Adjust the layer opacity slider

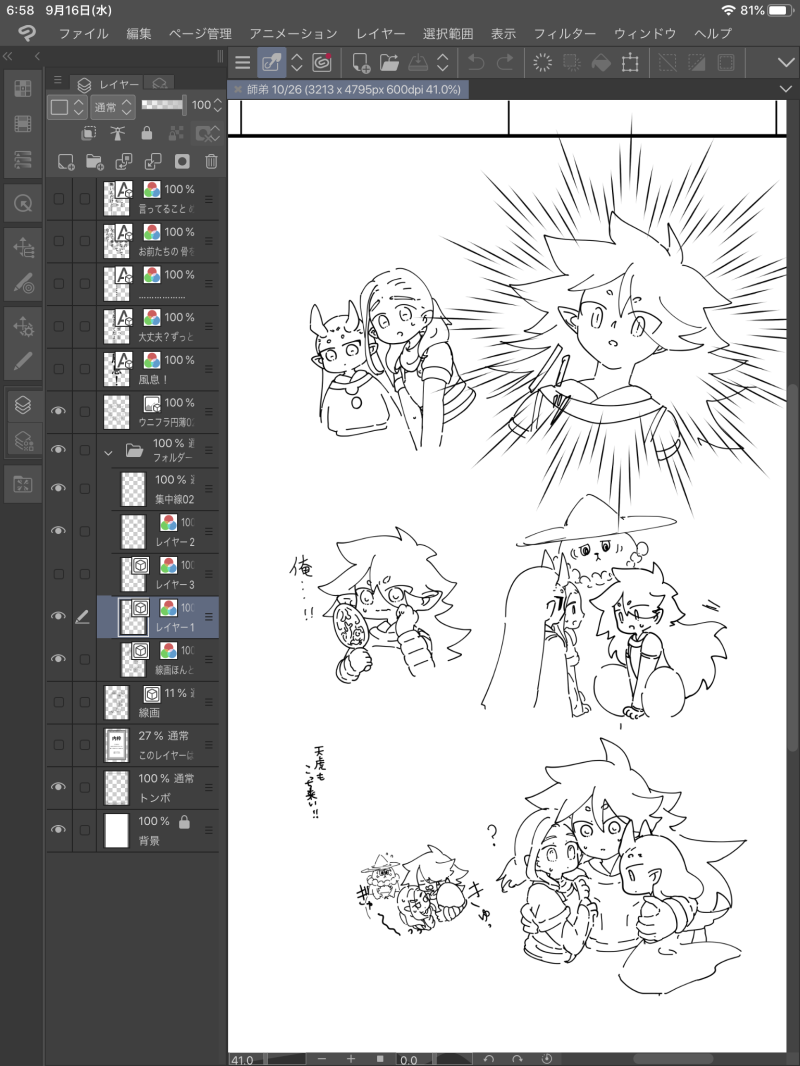163,105
